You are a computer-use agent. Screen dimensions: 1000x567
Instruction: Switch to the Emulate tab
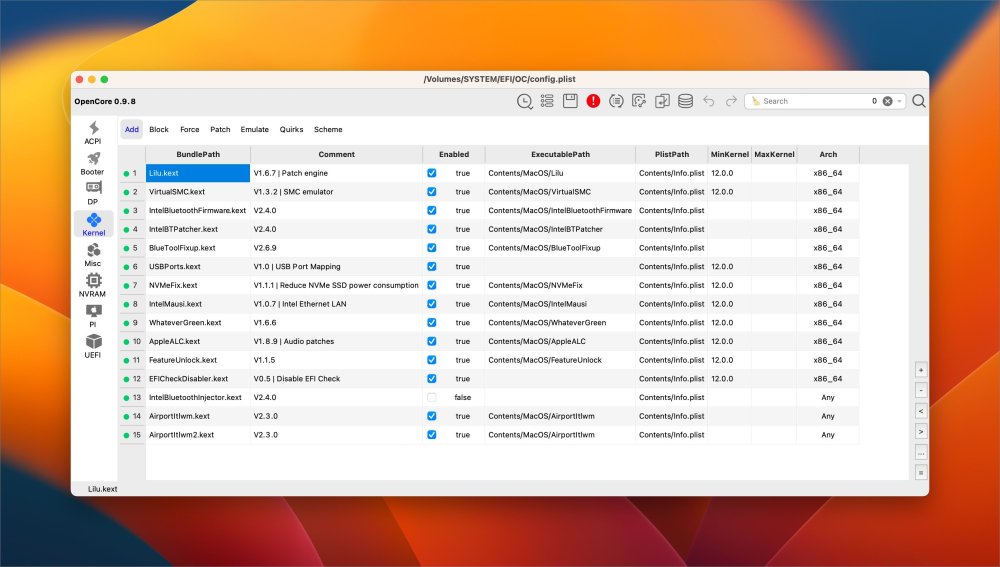pyautogui.click(x=254, y=129)
